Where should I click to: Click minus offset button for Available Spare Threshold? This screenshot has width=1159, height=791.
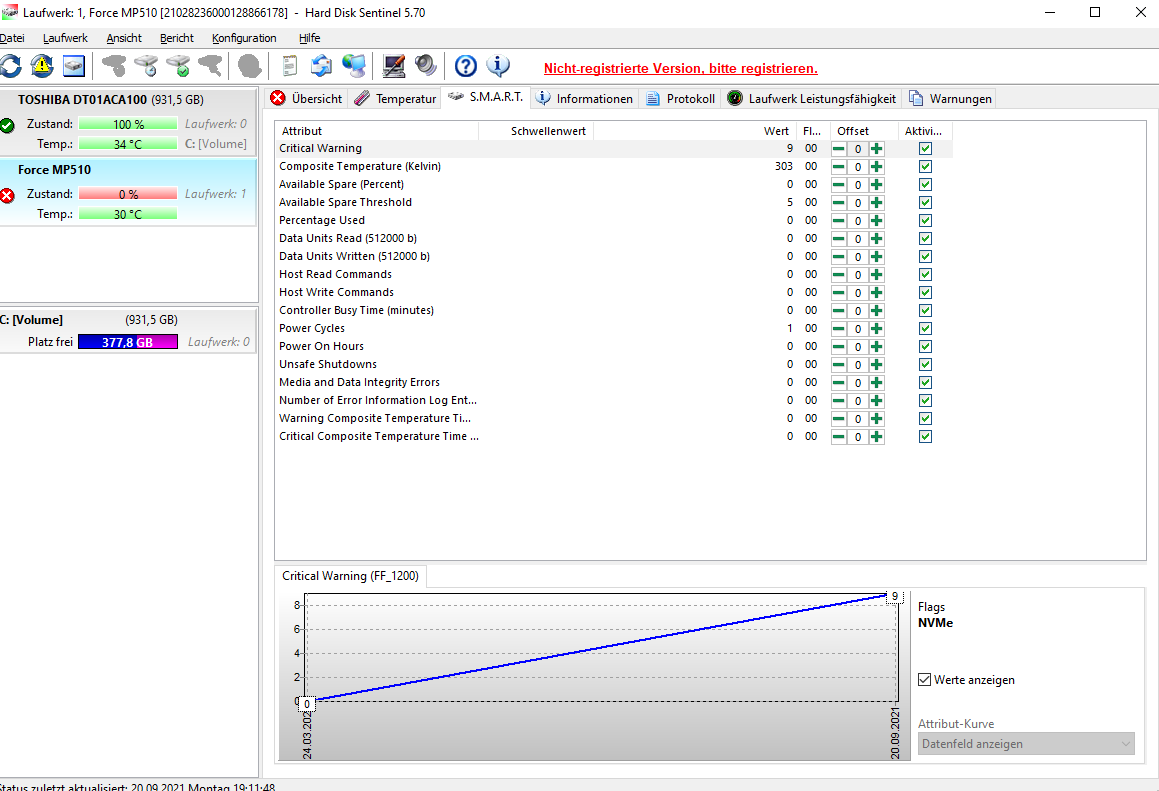pyautogui.click(x=838, y=203)
